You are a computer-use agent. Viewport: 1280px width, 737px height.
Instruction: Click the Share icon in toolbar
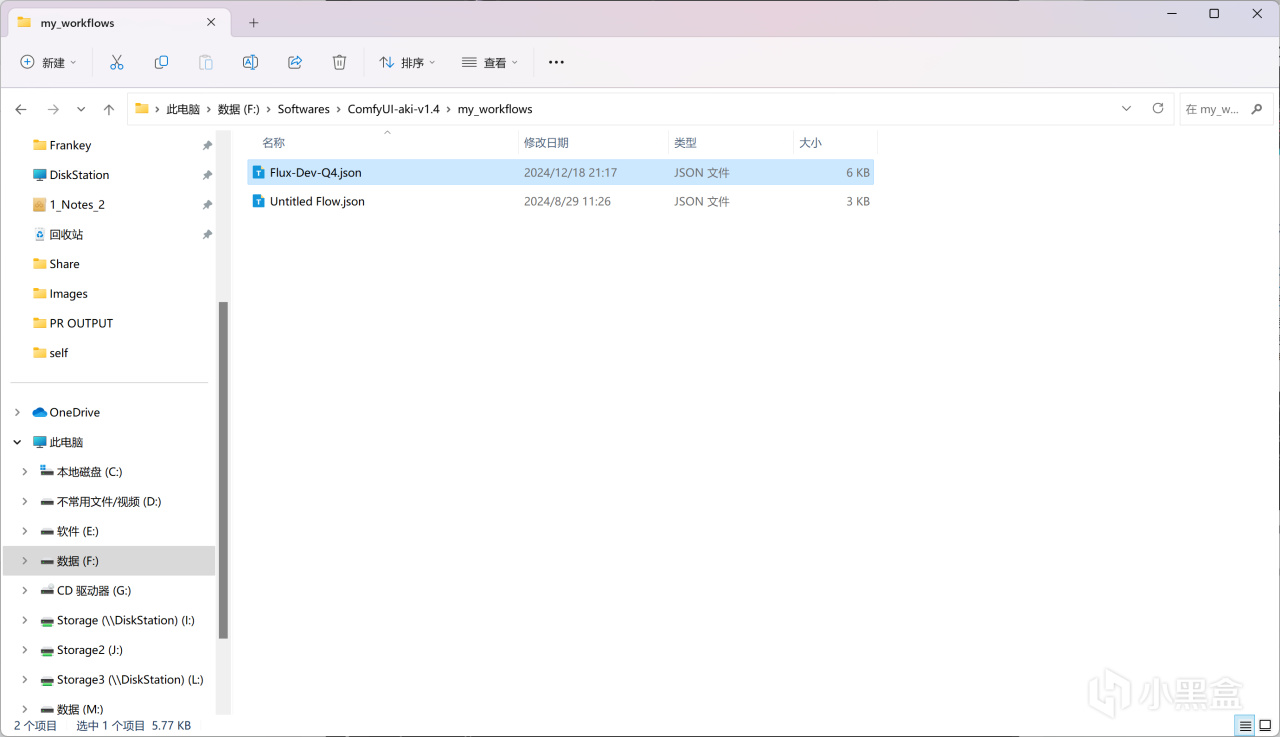295,62
